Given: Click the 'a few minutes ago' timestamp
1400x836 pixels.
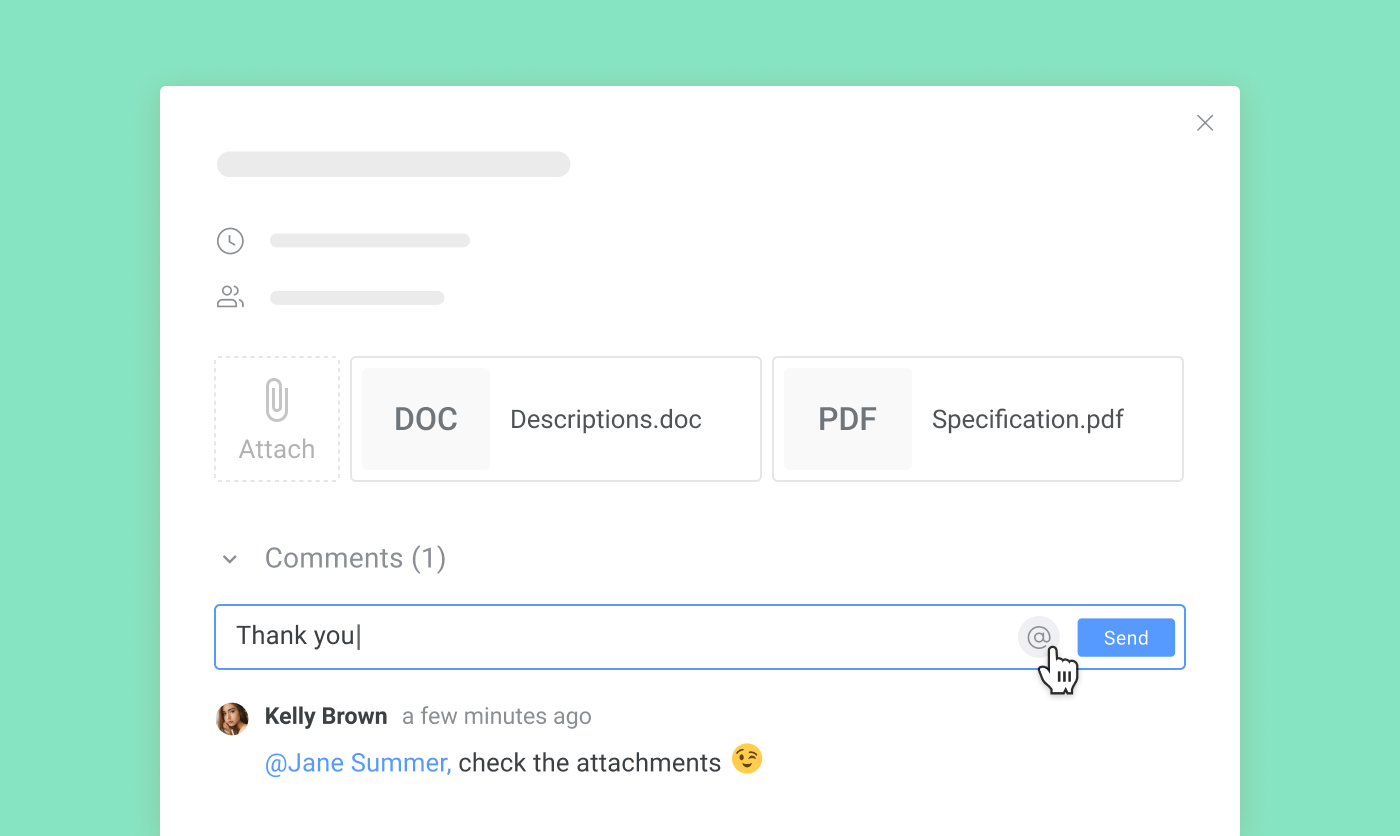Looking at the screenshot, I should 496,716.
